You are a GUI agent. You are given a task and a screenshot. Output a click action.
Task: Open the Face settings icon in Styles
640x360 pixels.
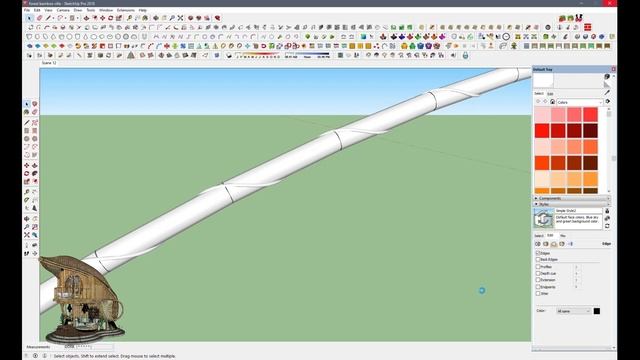tap(546, 244)
